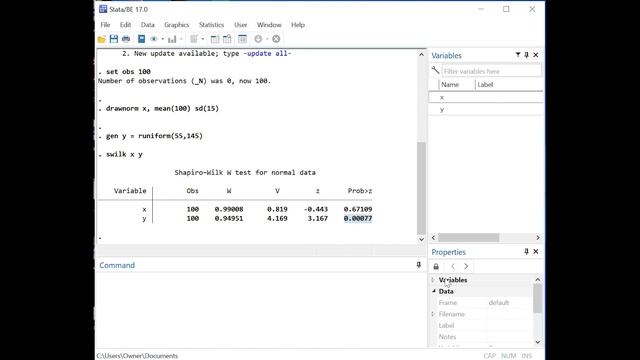
Task: Pin the Variables panel
Action: coord(527,55)
